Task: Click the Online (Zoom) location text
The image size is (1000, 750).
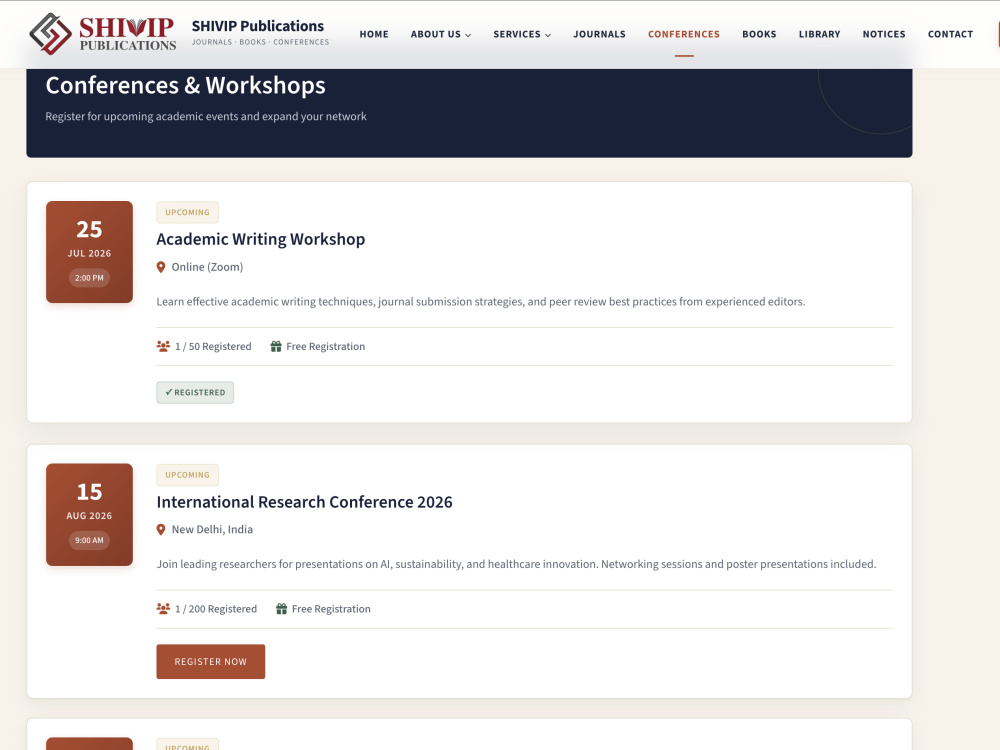Action: (x=207, y=267)
